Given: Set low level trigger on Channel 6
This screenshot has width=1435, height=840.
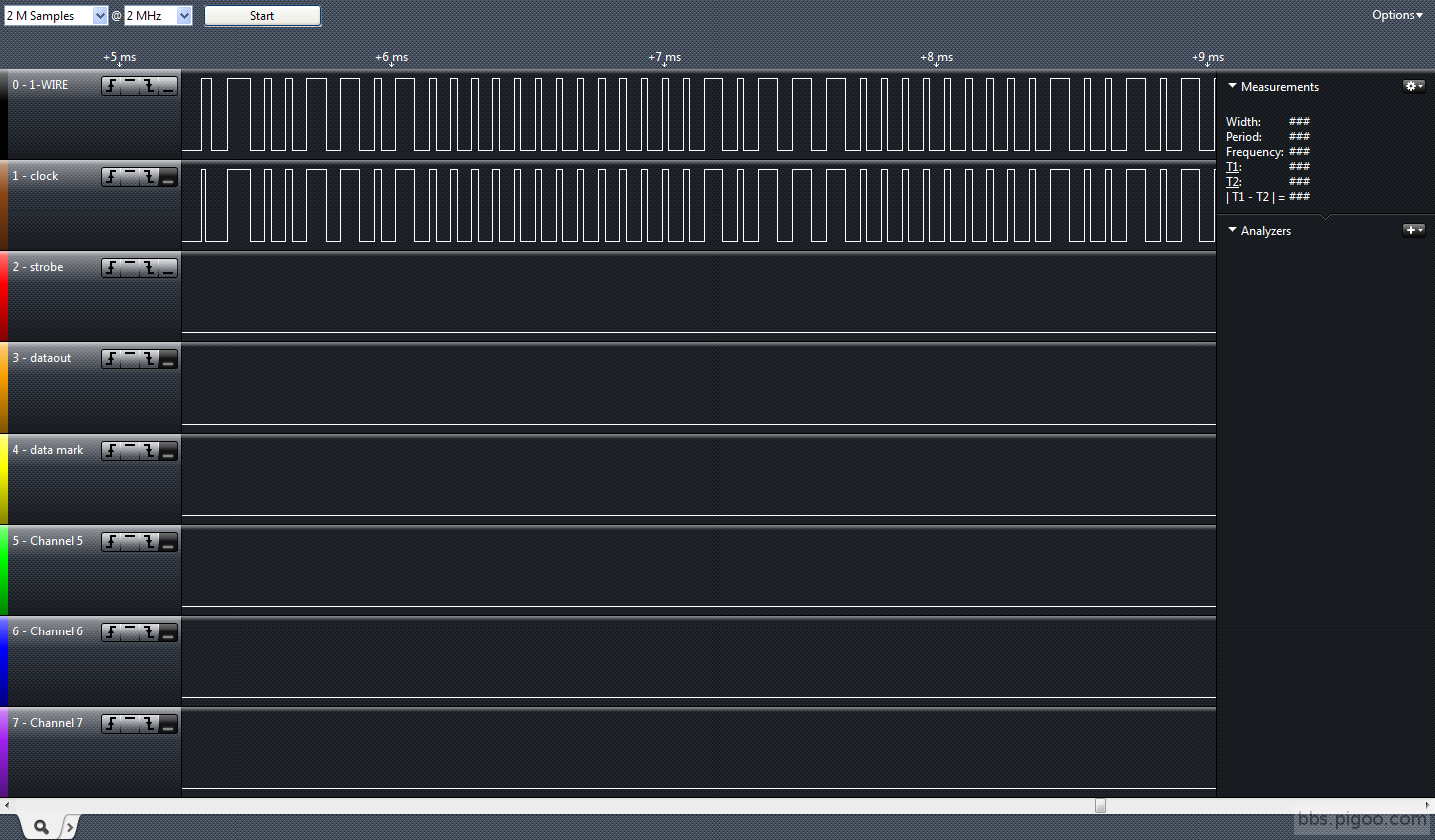Looking at the screenshot, I should (168, 632).
